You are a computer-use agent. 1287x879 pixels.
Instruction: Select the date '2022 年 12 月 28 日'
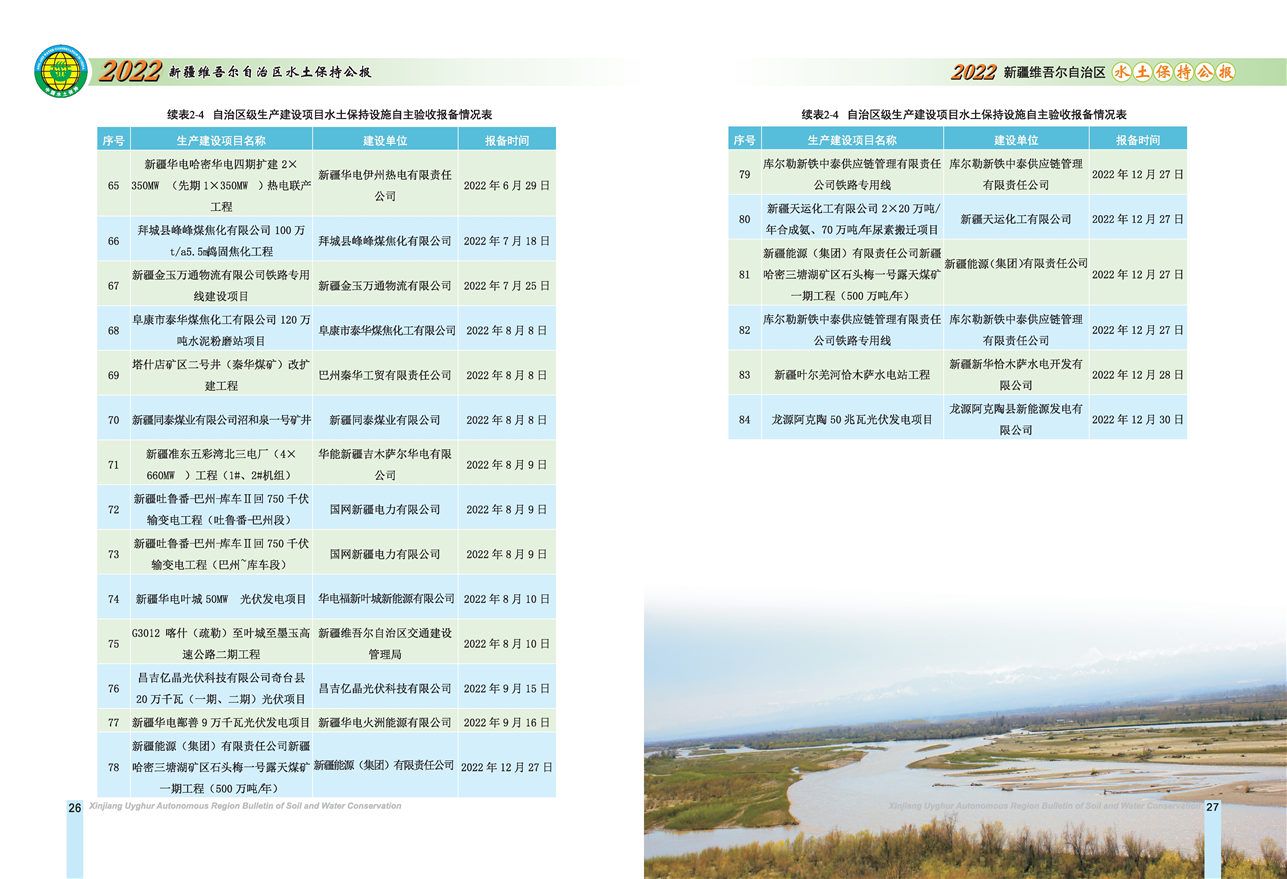click(x=1138, y=375)
